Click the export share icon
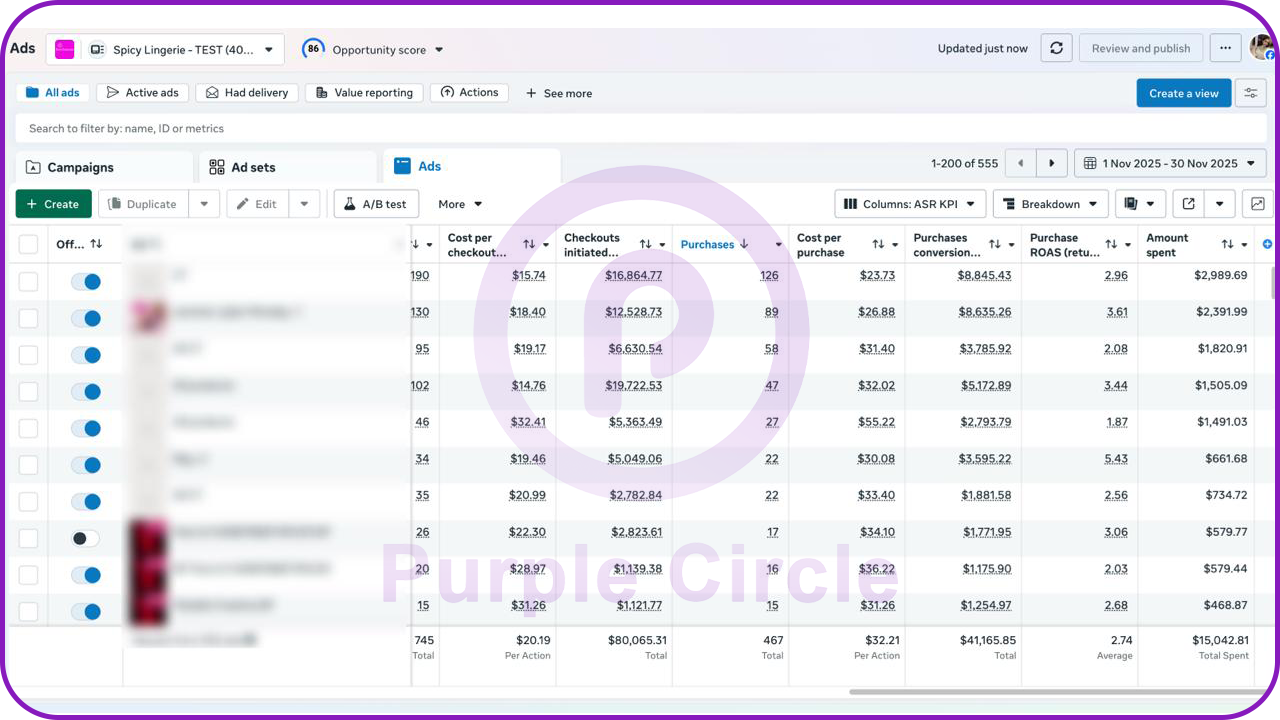 (1188, 204)
